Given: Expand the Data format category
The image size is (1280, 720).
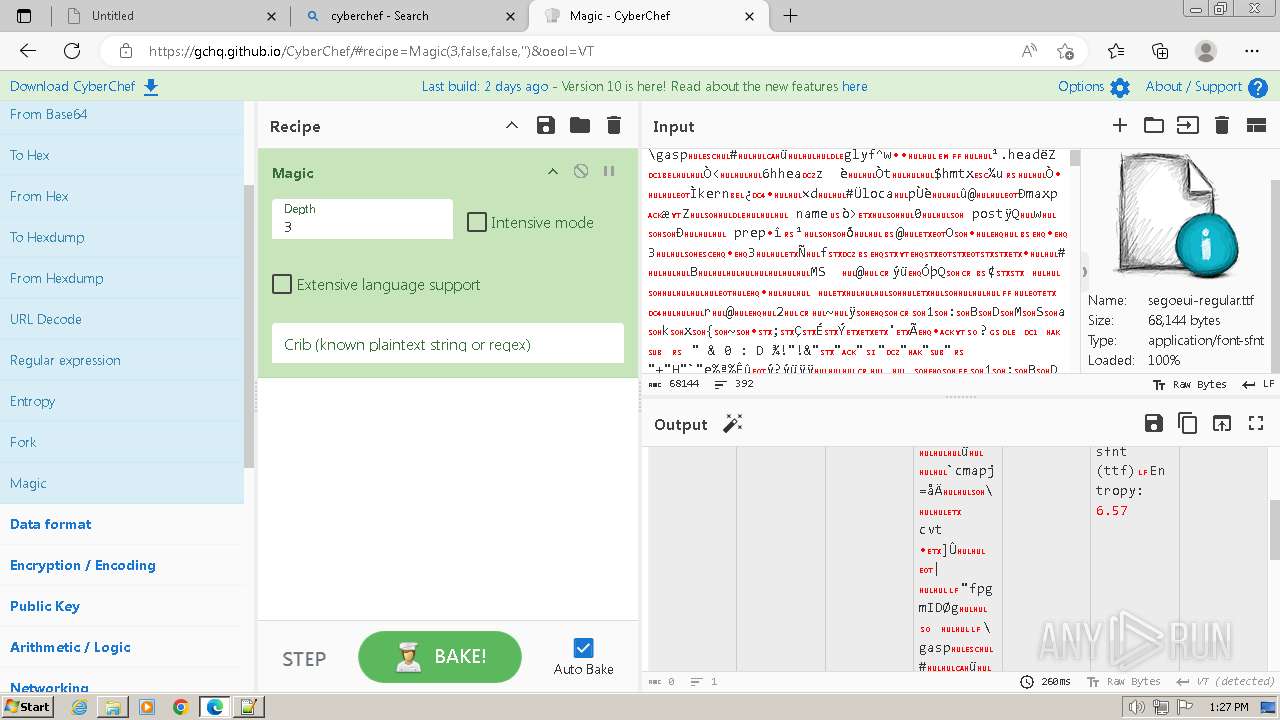Looking at the screenshot, I should (x=122, y=524).
